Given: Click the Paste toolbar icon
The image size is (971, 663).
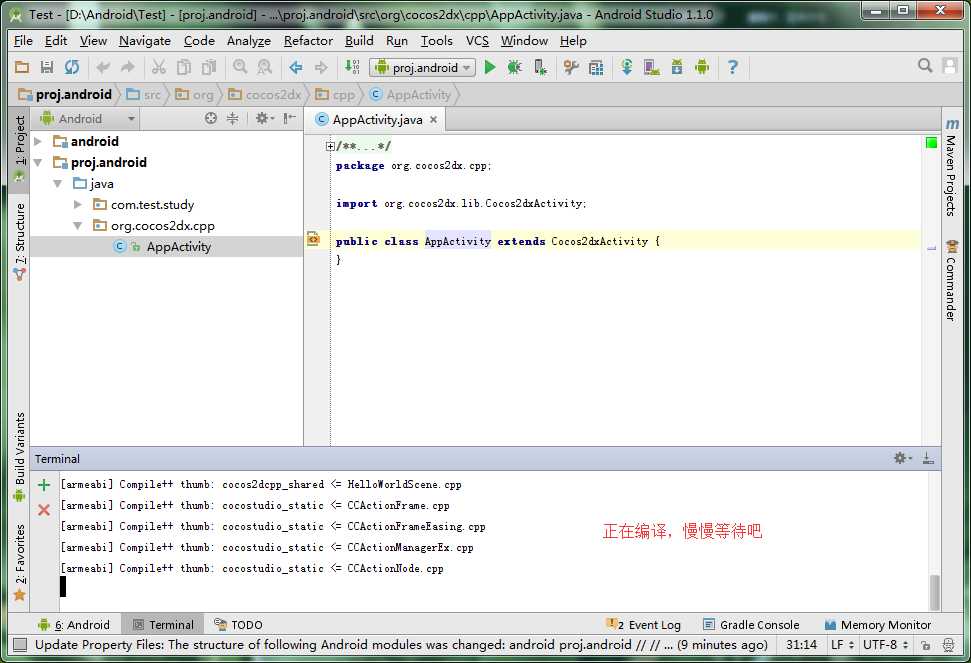Looking at the screenshot, I should 209,67.
